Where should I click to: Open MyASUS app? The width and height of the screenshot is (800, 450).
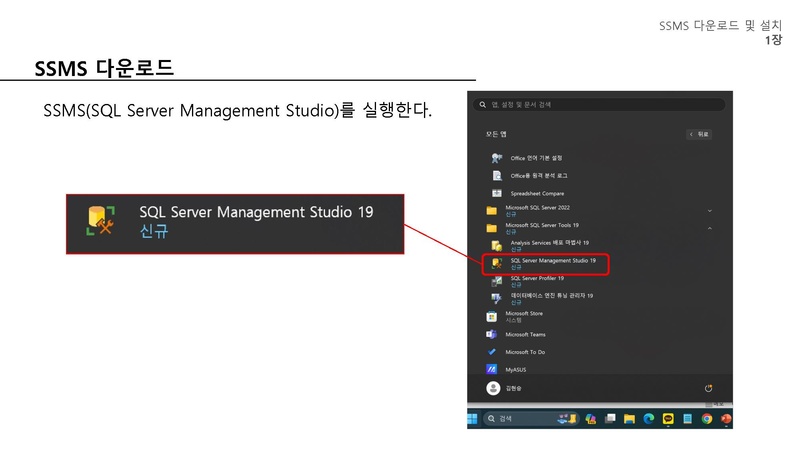click(x=516, y=369)
